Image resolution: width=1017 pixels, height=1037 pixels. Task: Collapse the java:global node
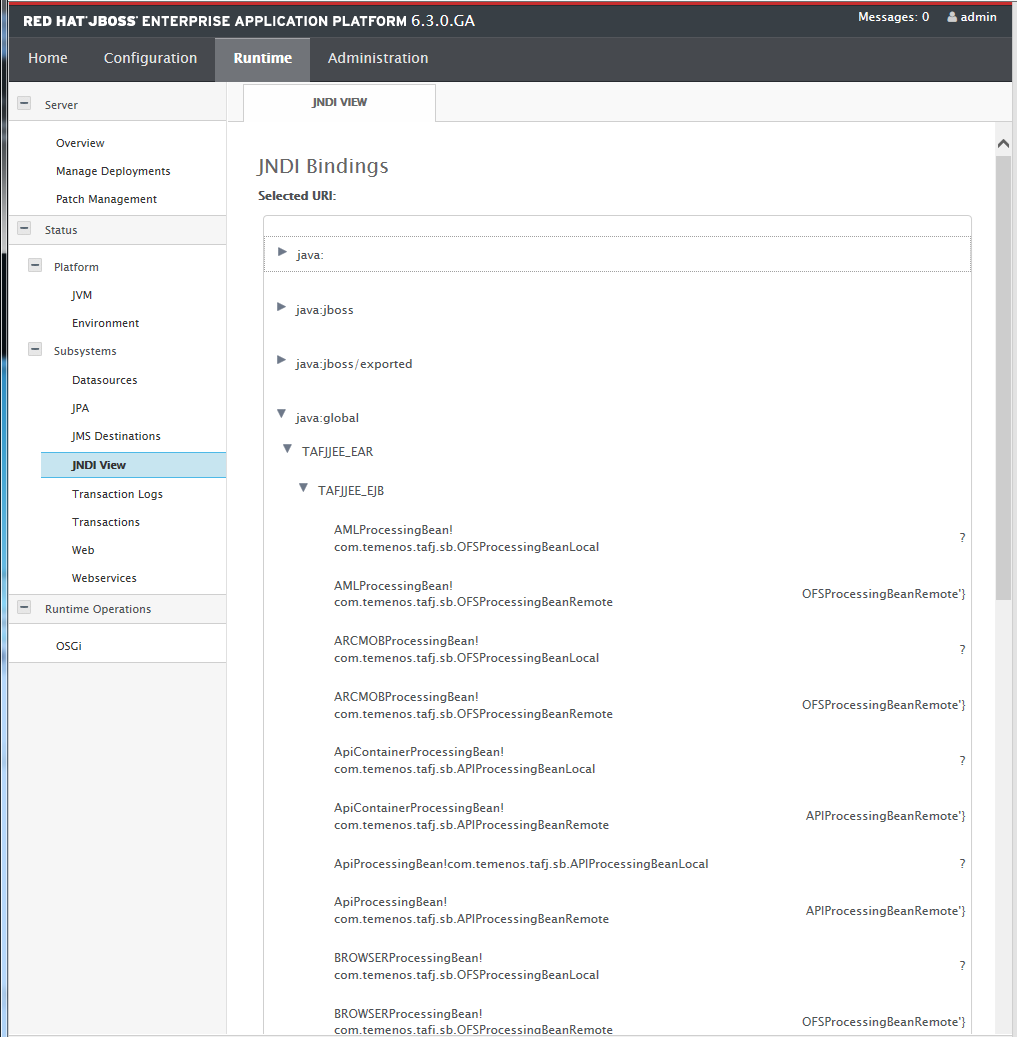pyautogui.click(x=282, y=414)
